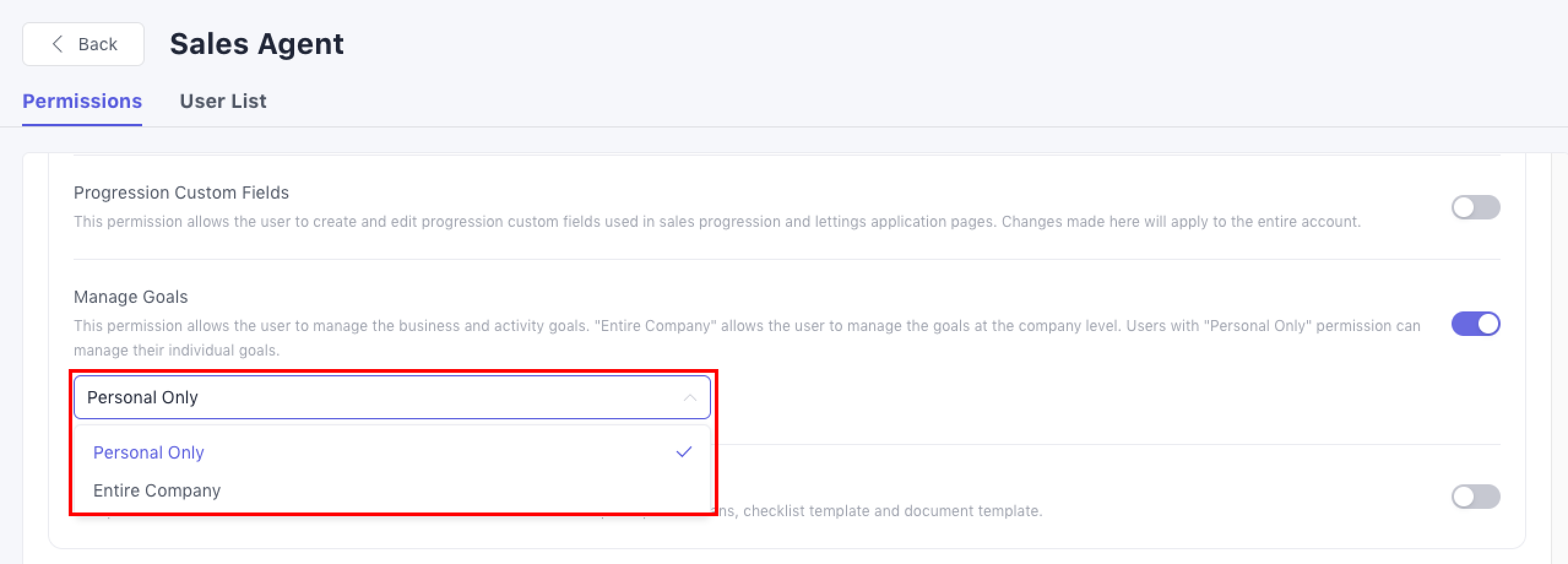
Task: Choose Entire Company from the dropdown list
Action: 157,490
